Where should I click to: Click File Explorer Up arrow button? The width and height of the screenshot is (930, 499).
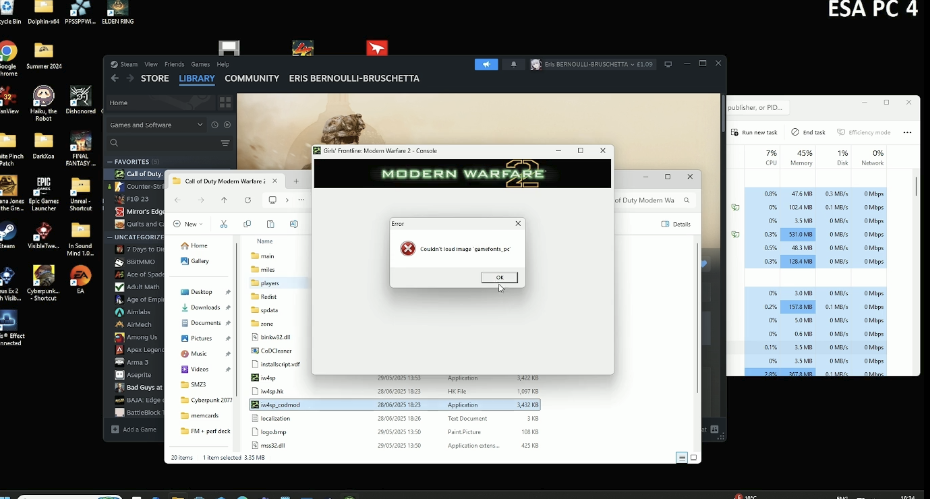coord(224,200)
